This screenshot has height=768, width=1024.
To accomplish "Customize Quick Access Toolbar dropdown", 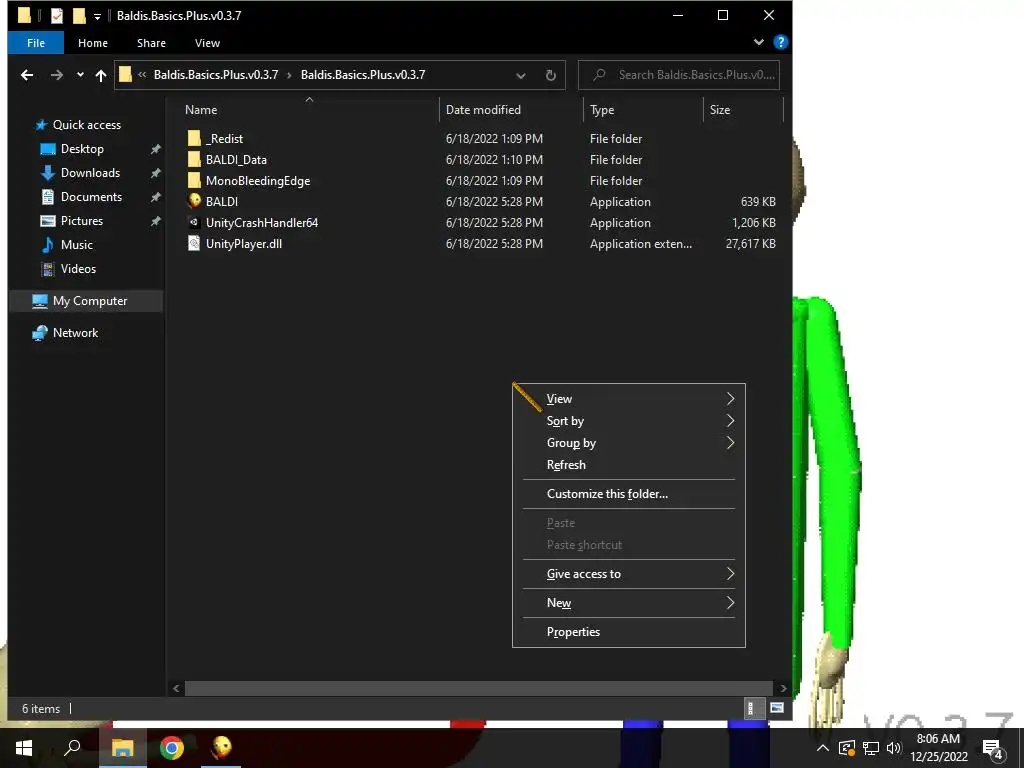I will [97, 17].
